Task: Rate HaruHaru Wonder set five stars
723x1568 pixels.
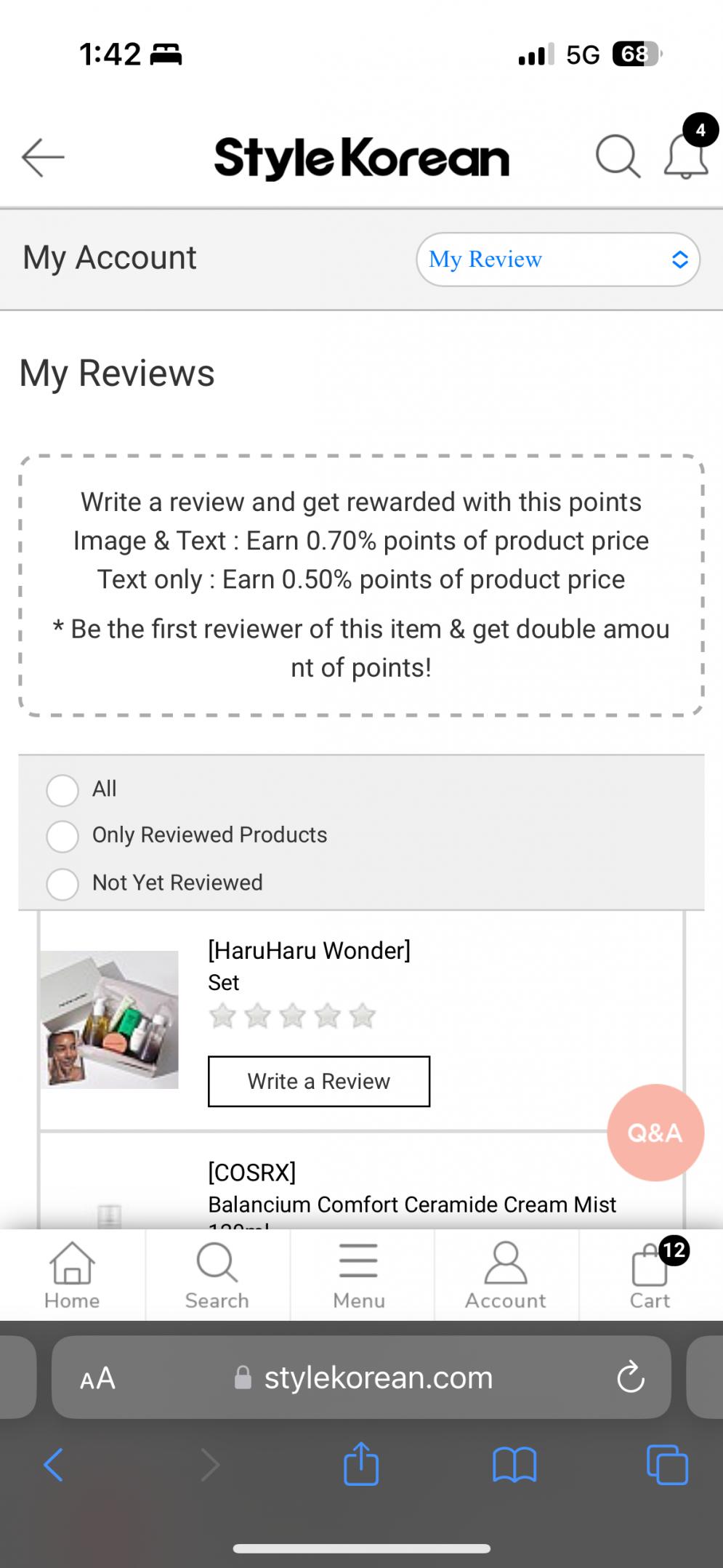Action: point(362,1016)
